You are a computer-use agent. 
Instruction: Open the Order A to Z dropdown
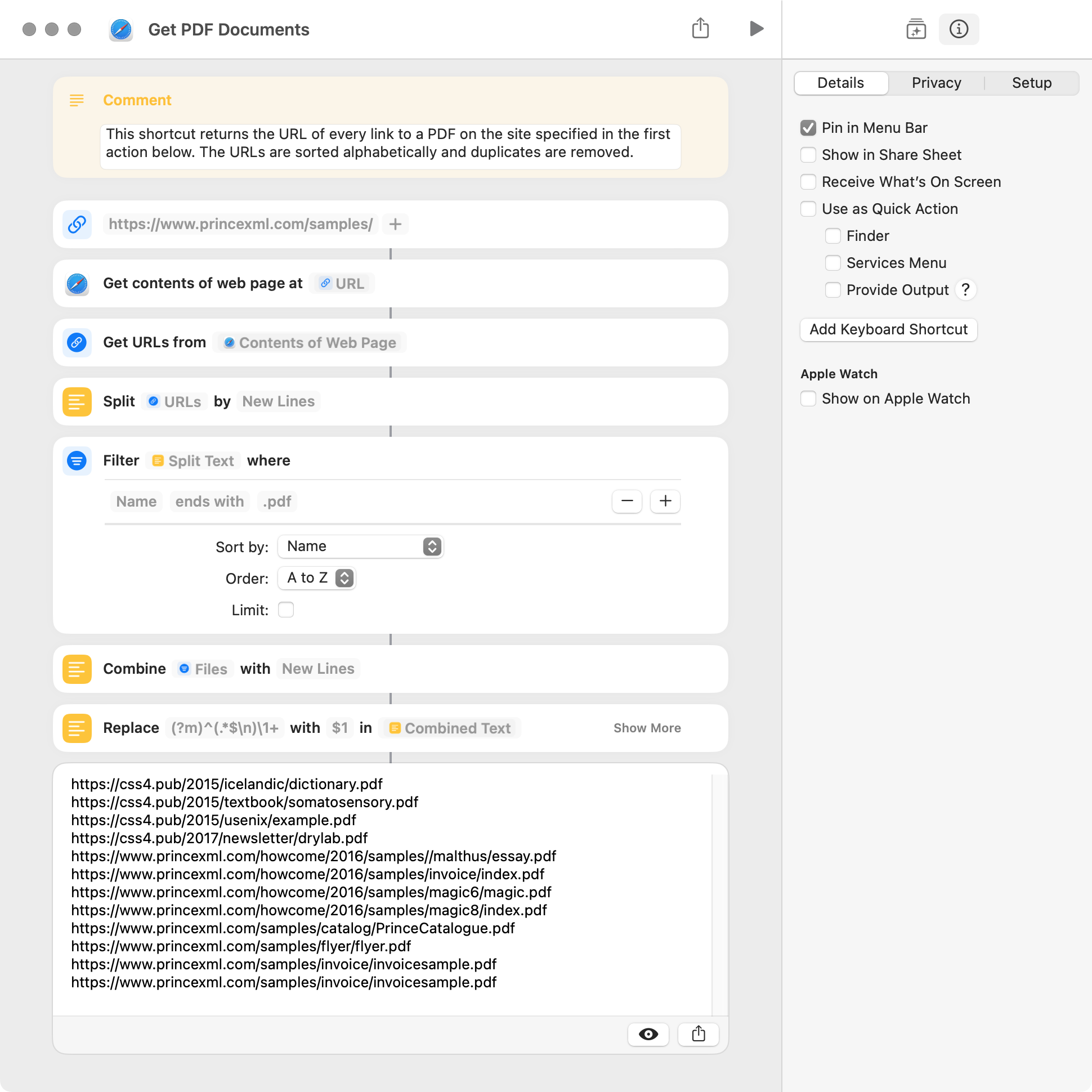(317, 578)
